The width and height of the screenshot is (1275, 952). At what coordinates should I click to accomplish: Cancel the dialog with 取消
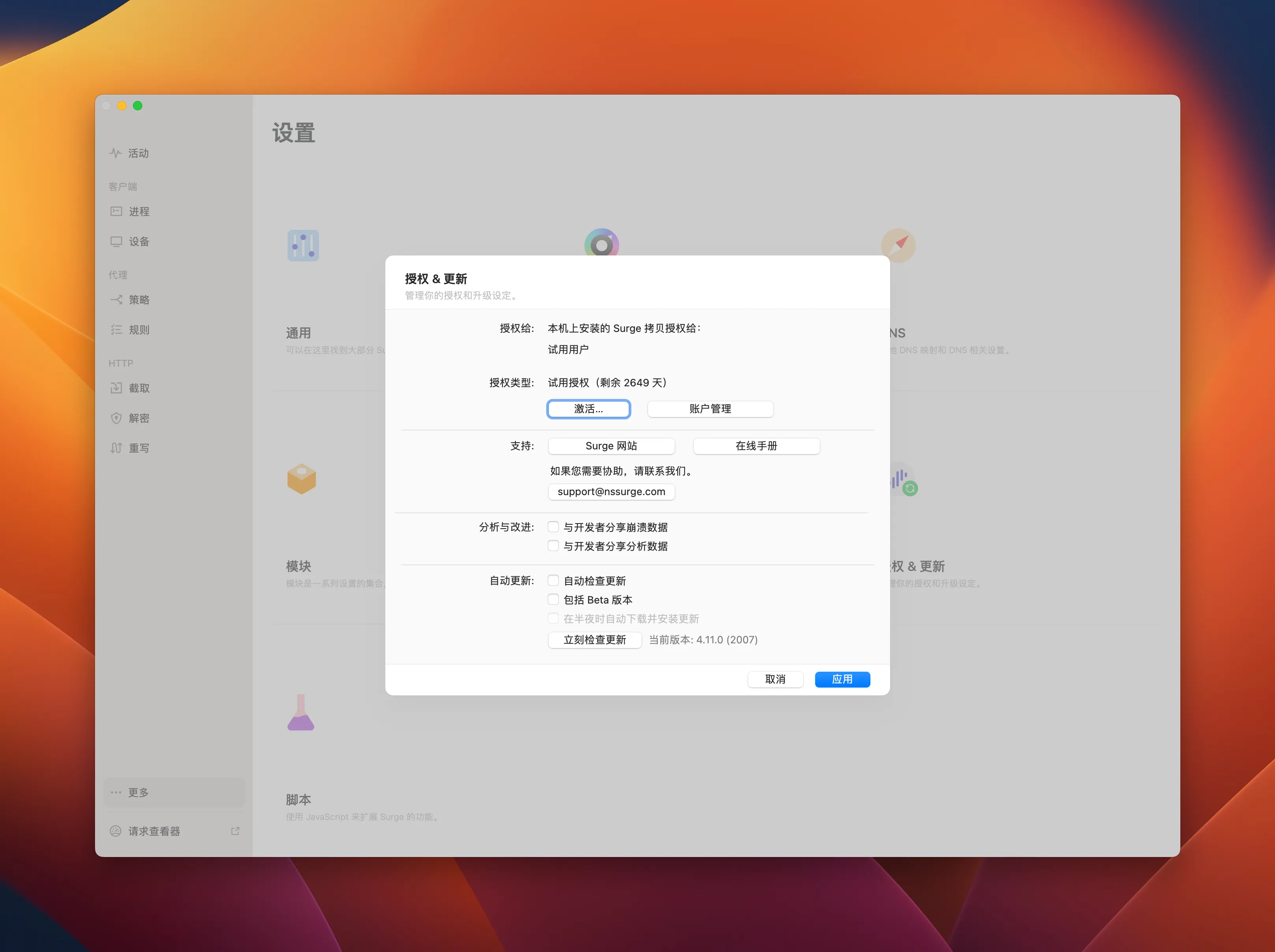pos(775,680)
